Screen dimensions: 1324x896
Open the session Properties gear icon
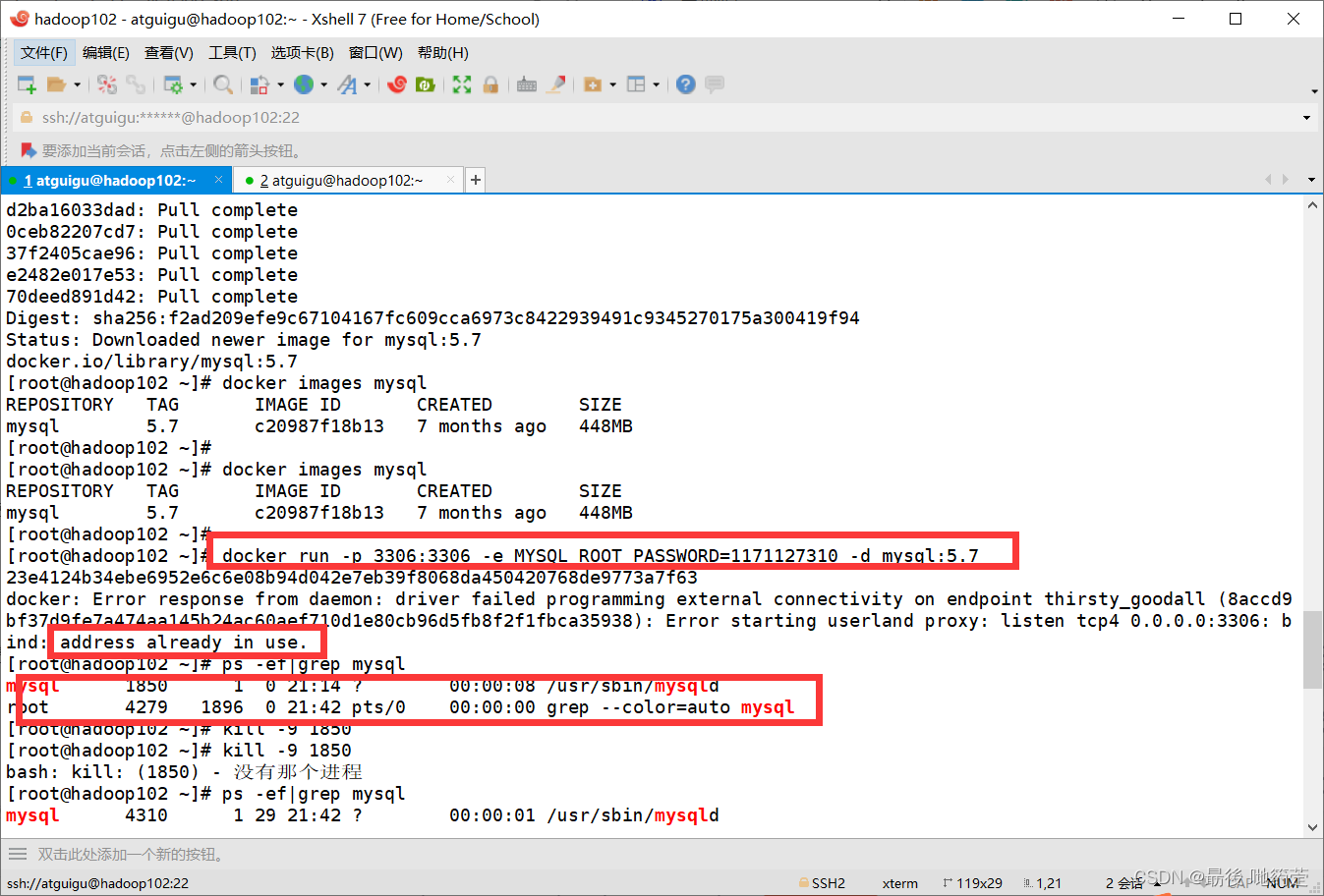173,84
